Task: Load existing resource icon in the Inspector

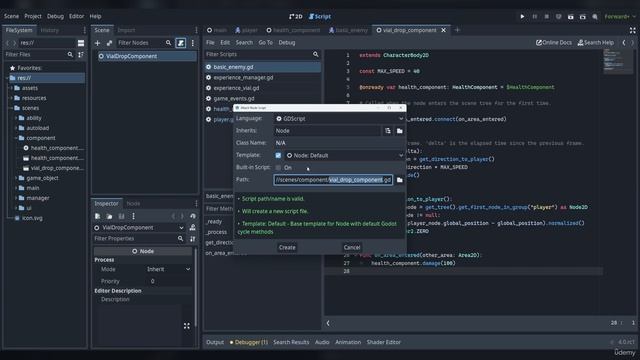Action: pyautogui.click(x=109, y=216)
